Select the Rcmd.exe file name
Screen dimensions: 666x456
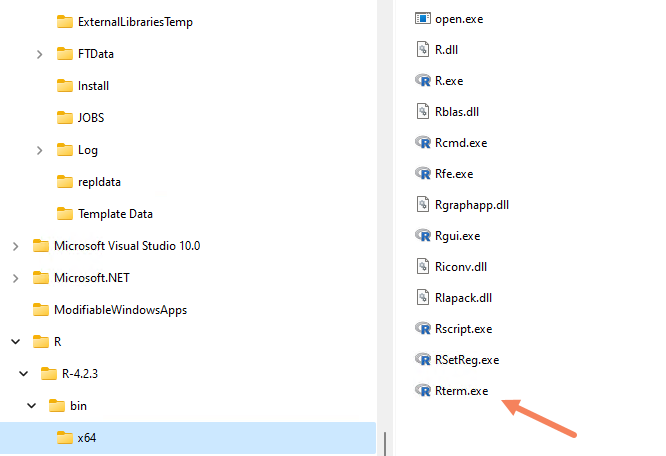461,143
